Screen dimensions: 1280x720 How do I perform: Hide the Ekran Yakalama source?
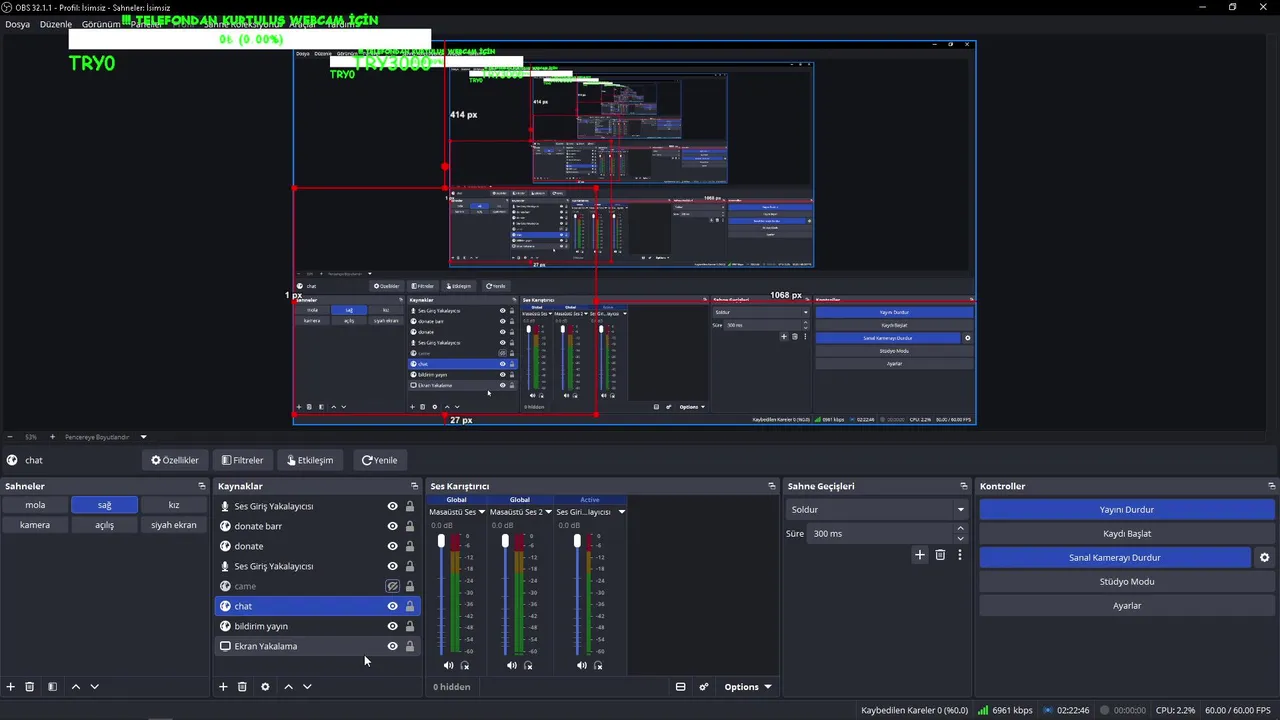point(392,646)
